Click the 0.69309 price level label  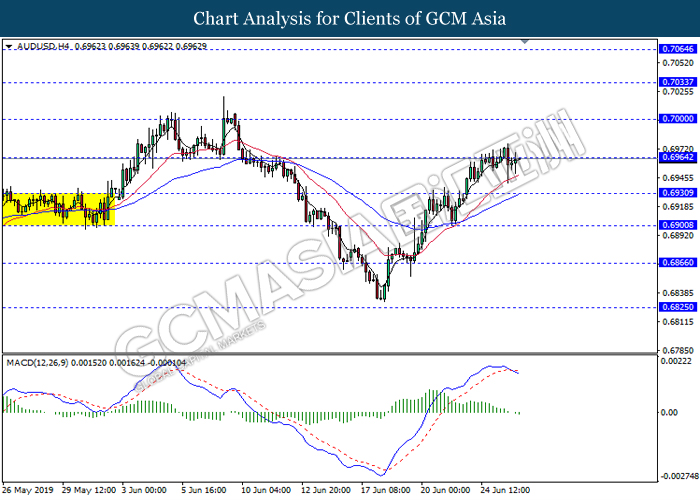[678, 193]
